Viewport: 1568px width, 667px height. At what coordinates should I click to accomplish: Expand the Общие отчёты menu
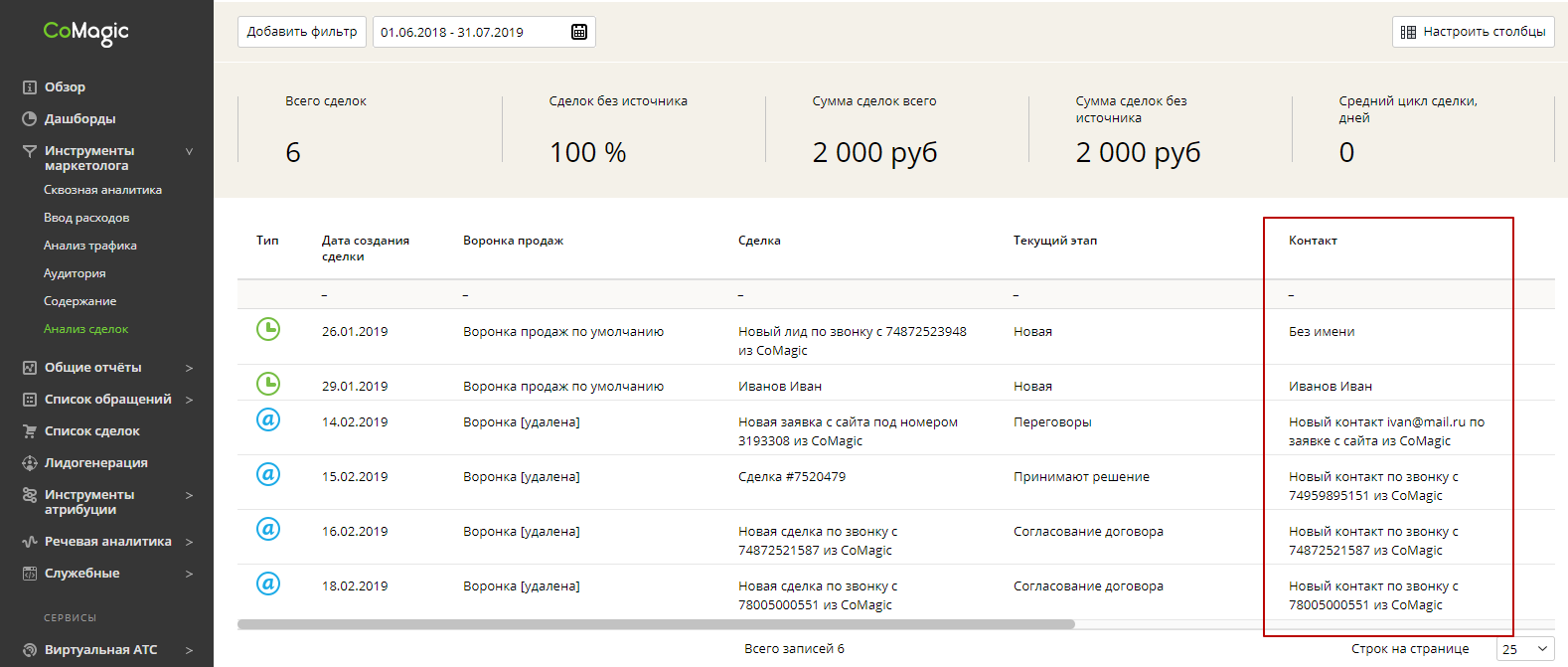pyautogui.click(x=189, y=368)
